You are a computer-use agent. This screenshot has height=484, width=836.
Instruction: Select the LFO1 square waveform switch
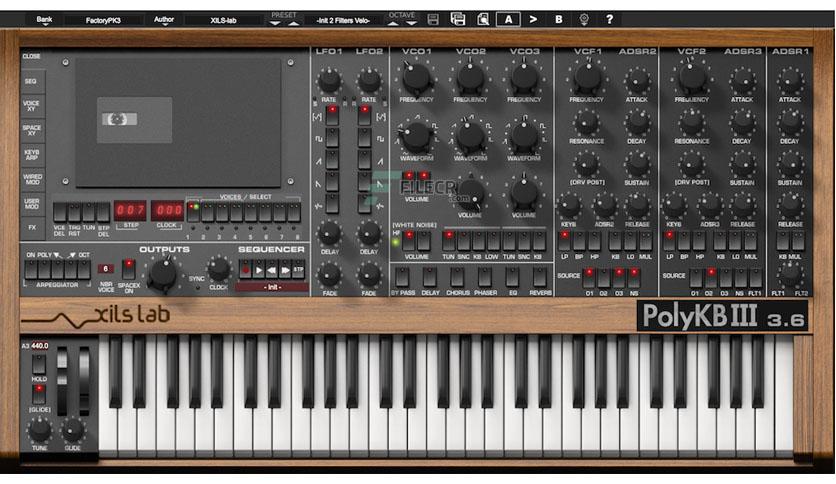332,138
